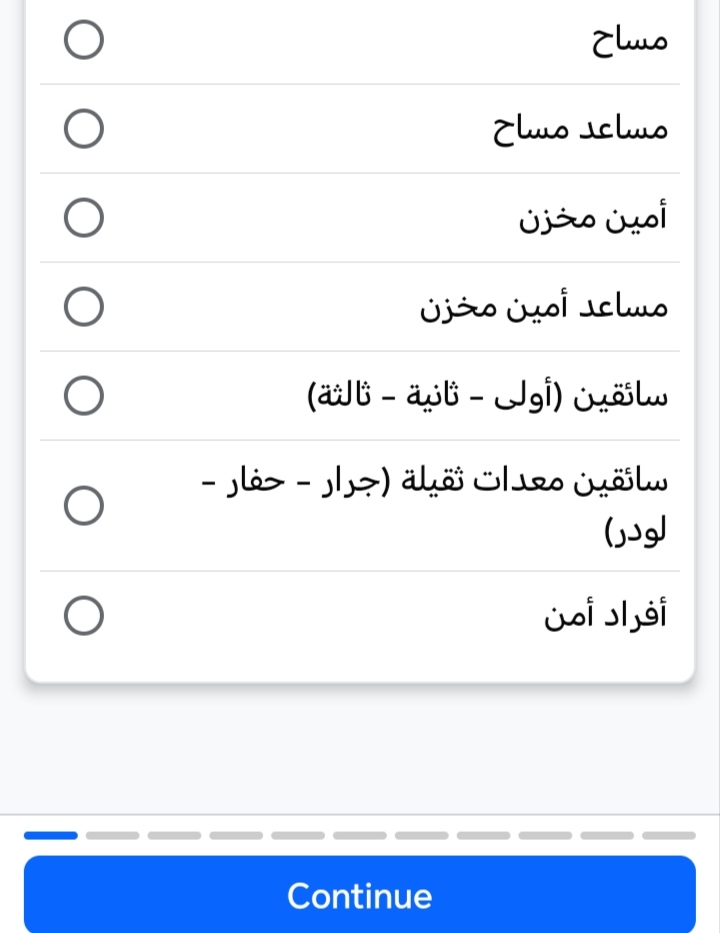The image size is (720, 933).
Task: Click the last gray progress segment
Action: [x=669, y=835]
